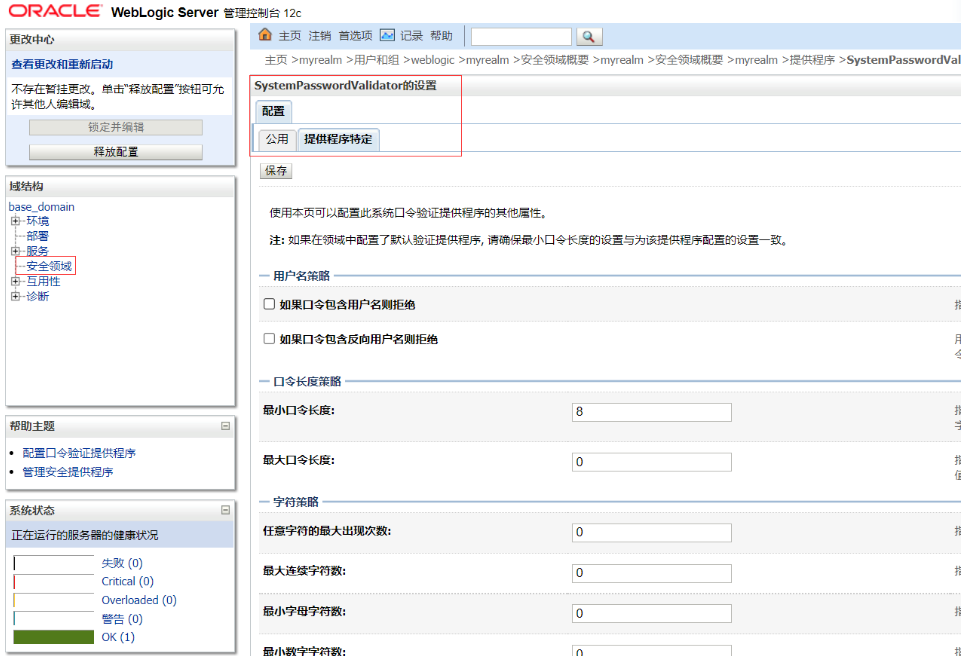The height and width of the screenshot is (656, 966).
Task: Expand the 诊断 tree node
Action: (15, 296)
